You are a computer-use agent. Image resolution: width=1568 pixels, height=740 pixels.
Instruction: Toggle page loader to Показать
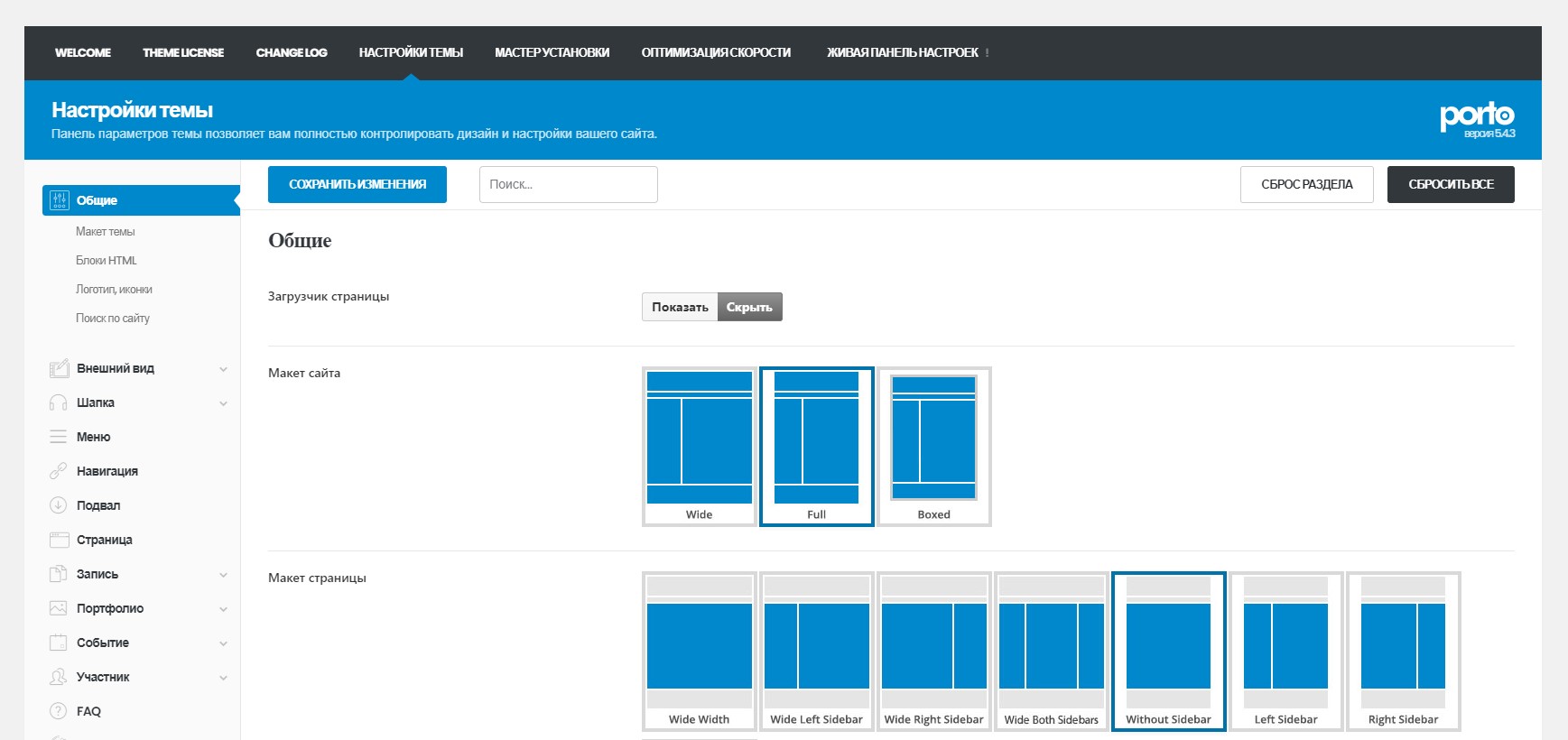tap(680, 307)
